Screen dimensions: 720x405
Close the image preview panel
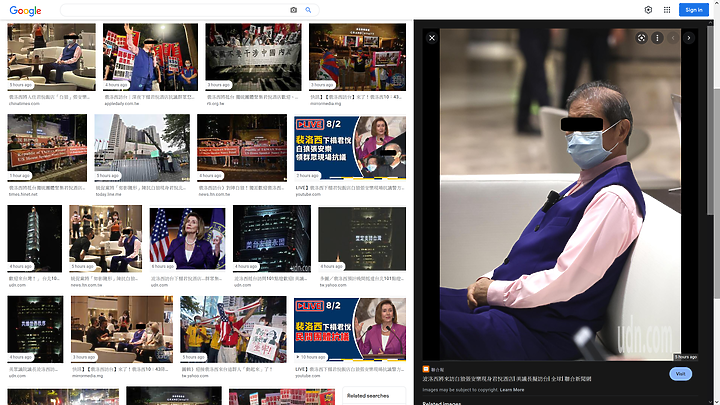pos(432,38)
